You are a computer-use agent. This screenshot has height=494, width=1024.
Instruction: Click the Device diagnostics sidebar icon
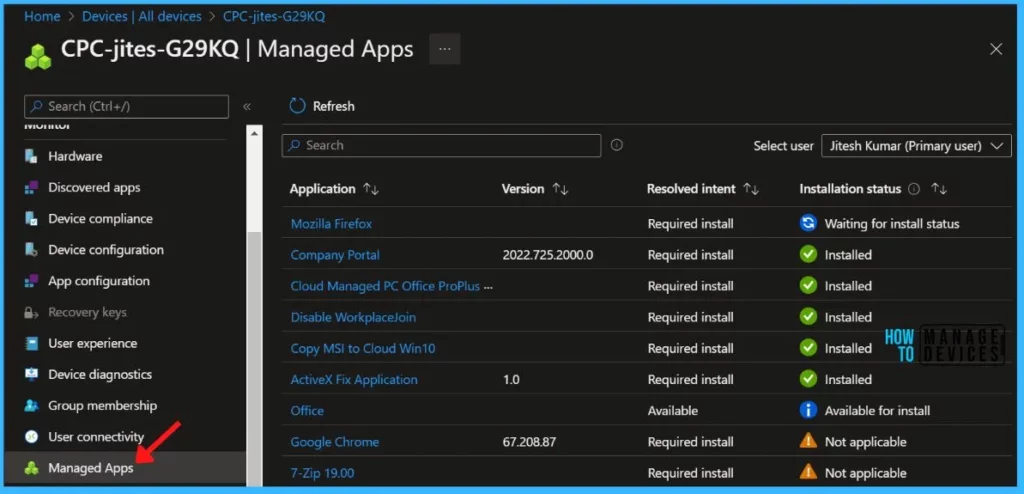31,374
